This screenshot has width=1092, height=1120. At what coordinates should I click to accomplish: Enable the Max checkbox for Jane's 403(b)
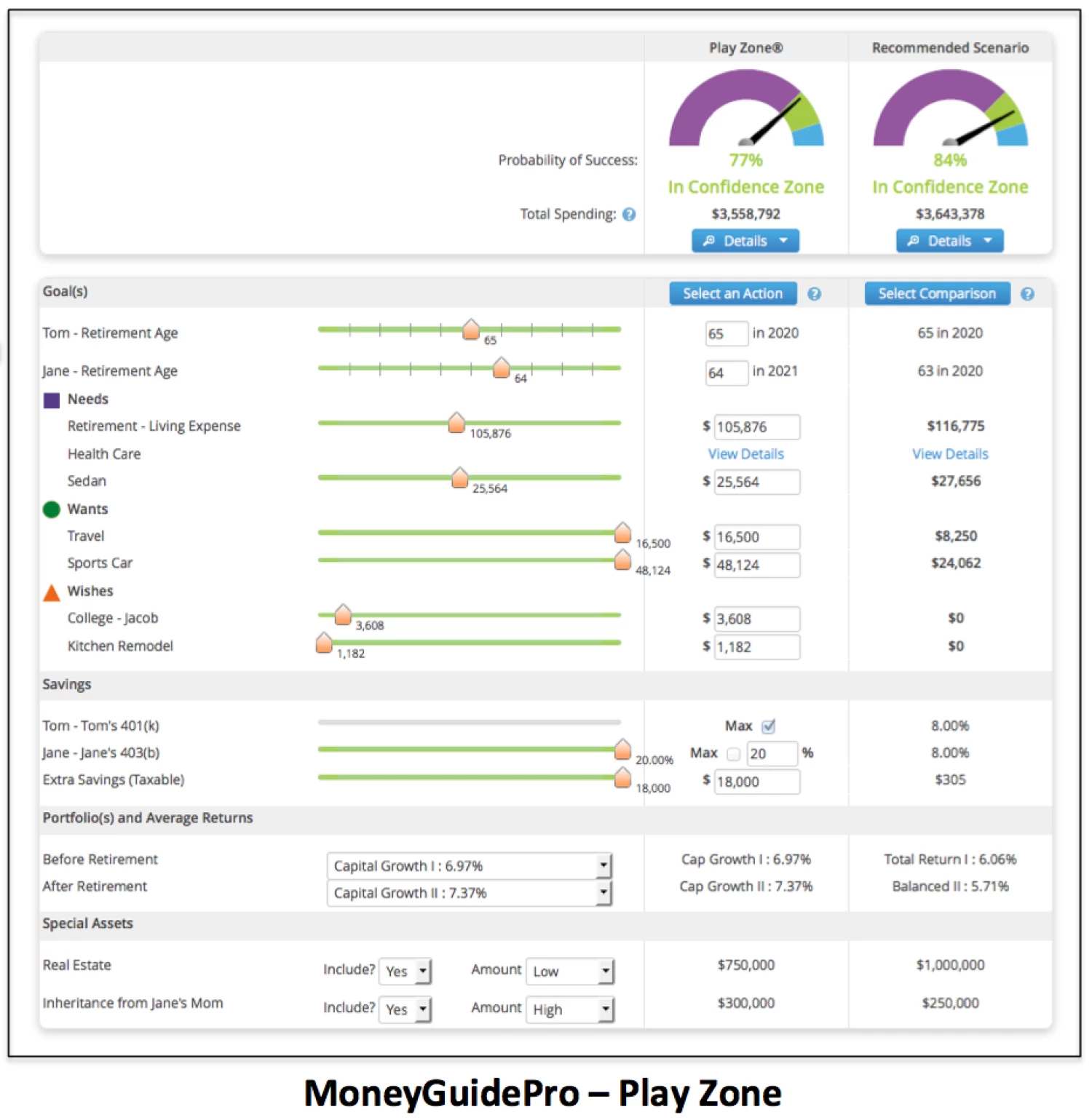(x=733, y=754)
